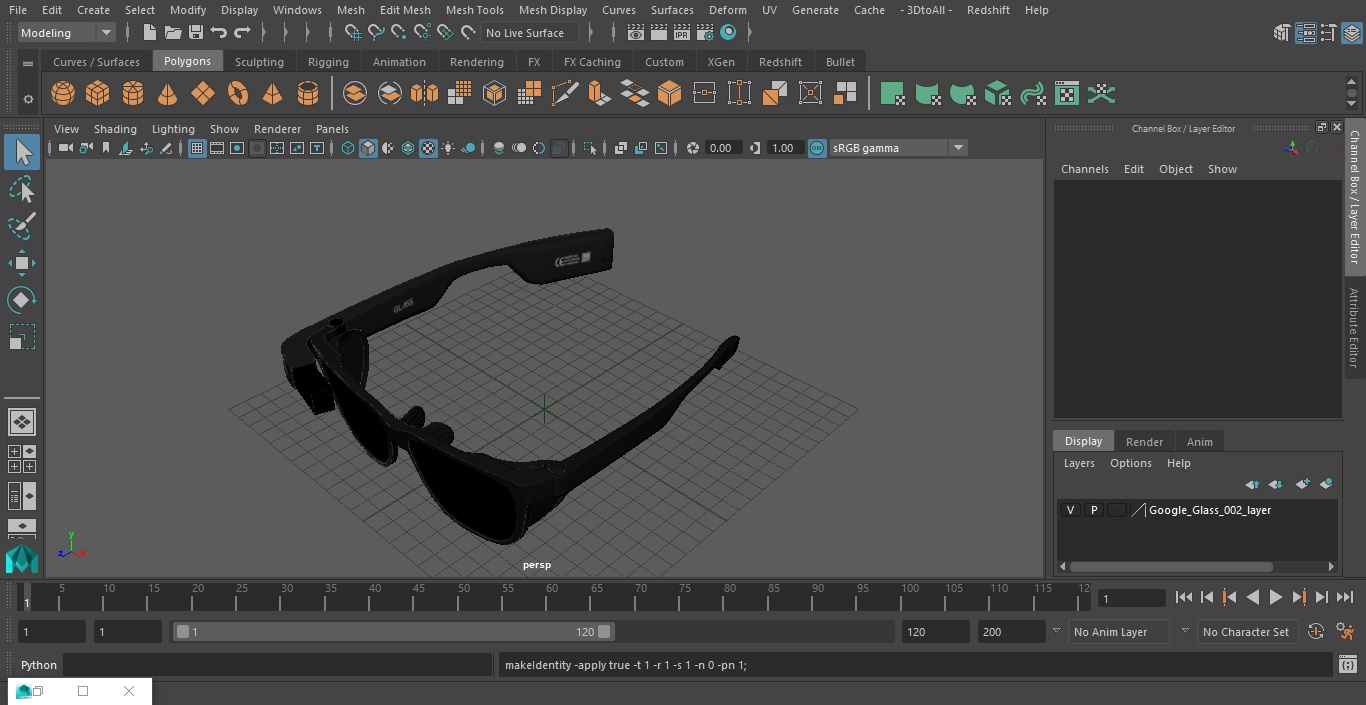
Task: Toggle the viewport color management ON button
Action: coord(817,148)
